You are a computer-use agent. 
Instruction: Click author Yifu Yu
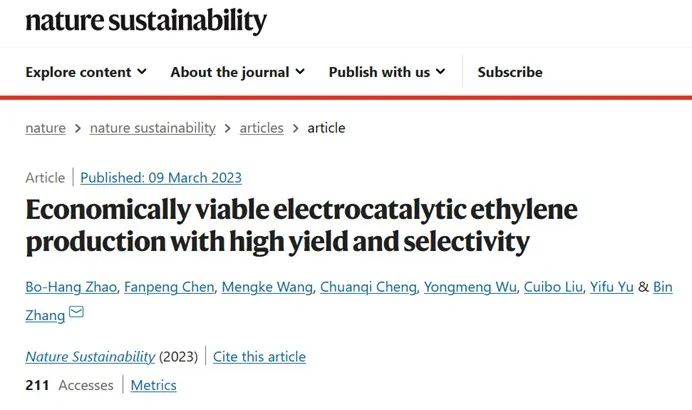pyautogui.click(x=612, y=287)
